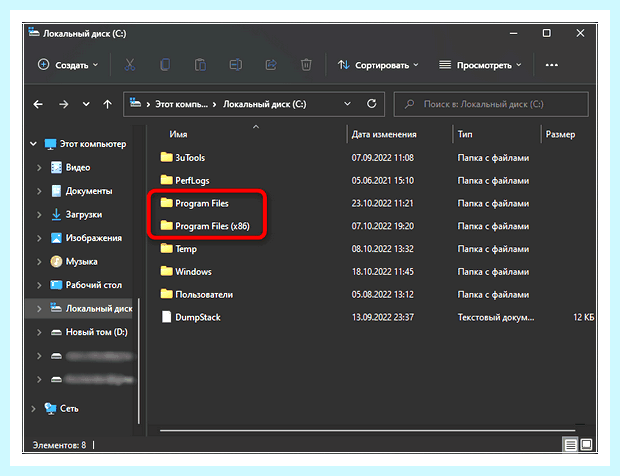This screenshot has height=476, width=620.
Task: Click the drive icon in address bar
Action: click(x=136, y=104)
